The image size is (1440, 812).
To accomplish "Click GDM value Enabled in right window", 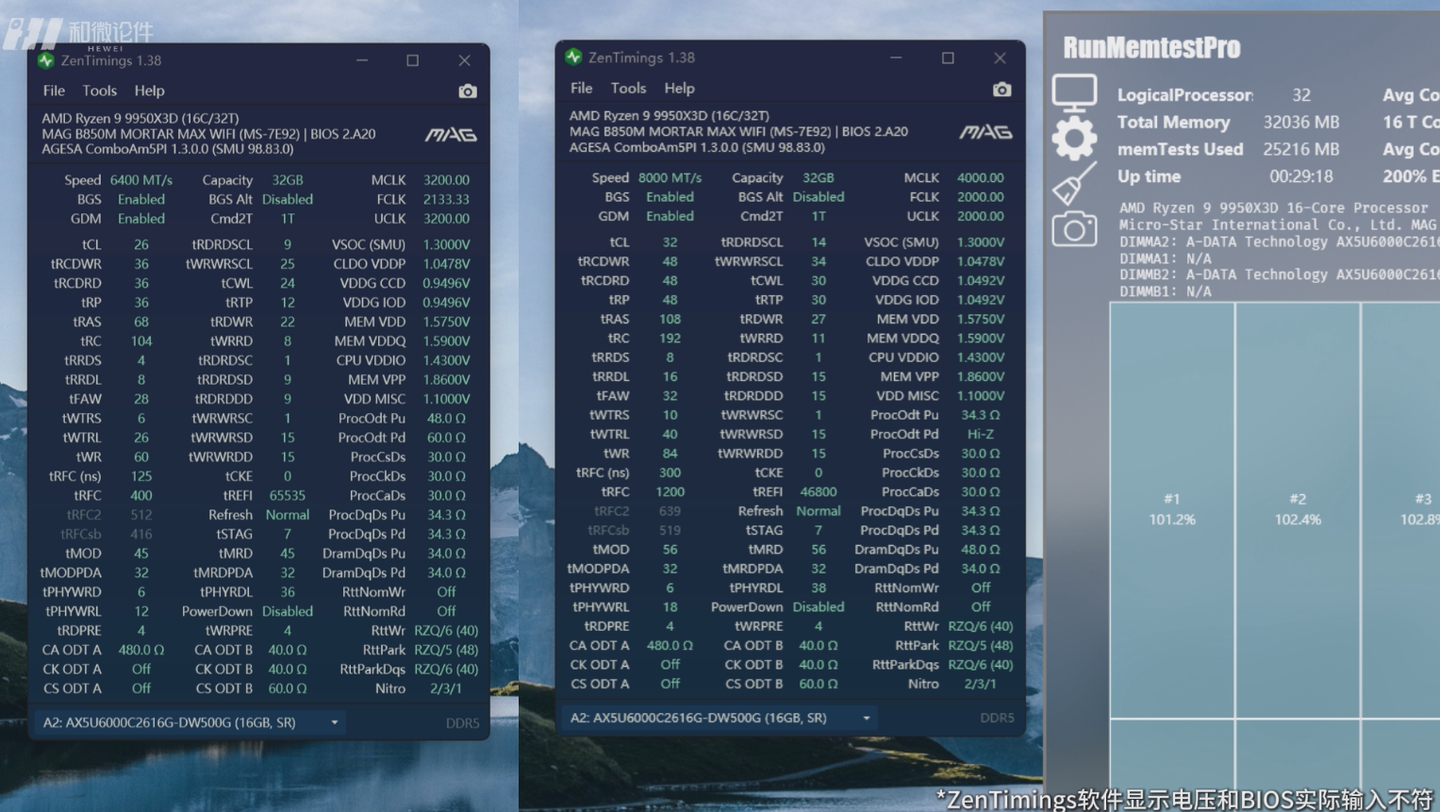I will tap(670, 216).
